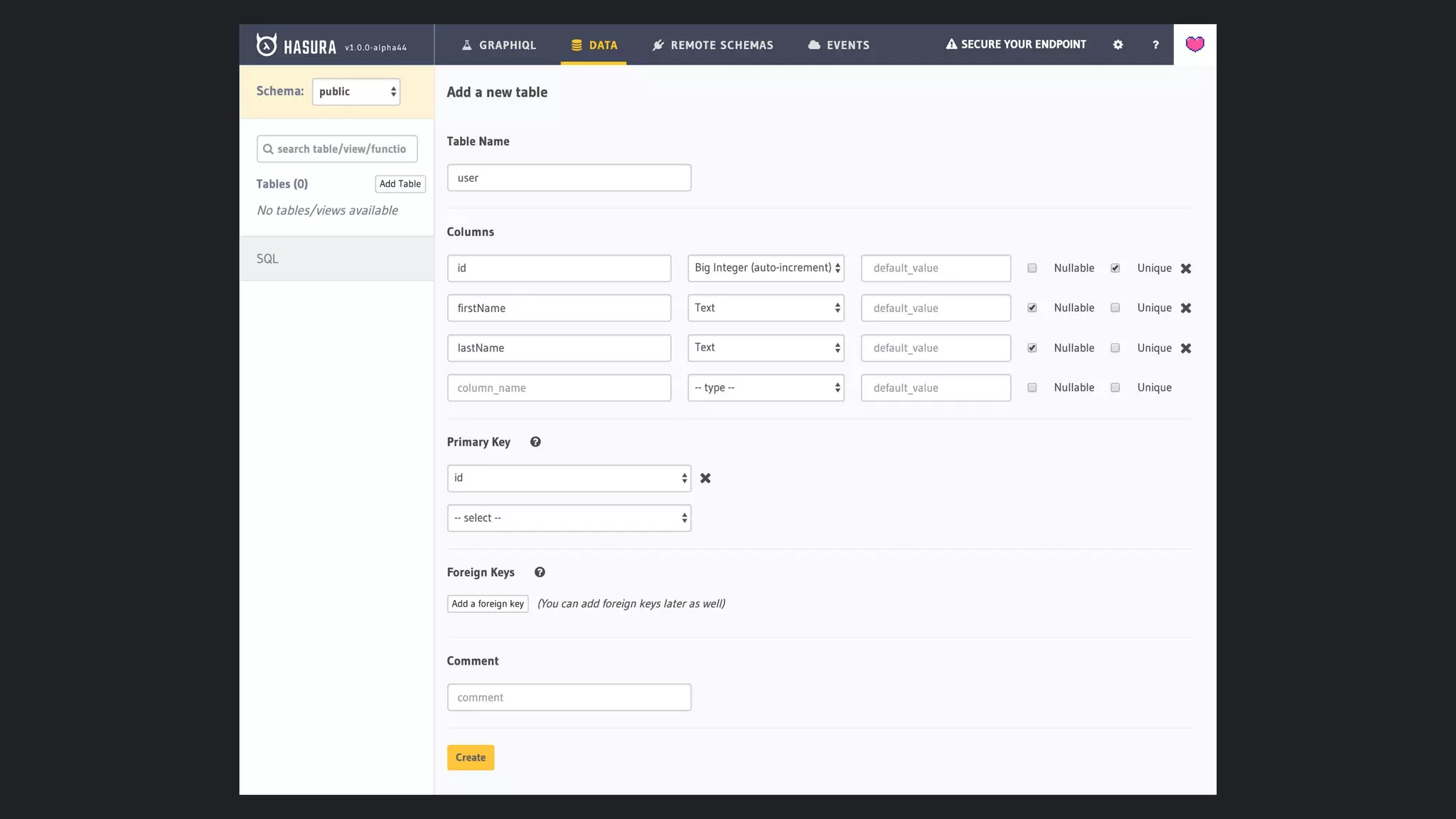
Task: Open Big Integer type dropdown for id
Action: (766, 268)
